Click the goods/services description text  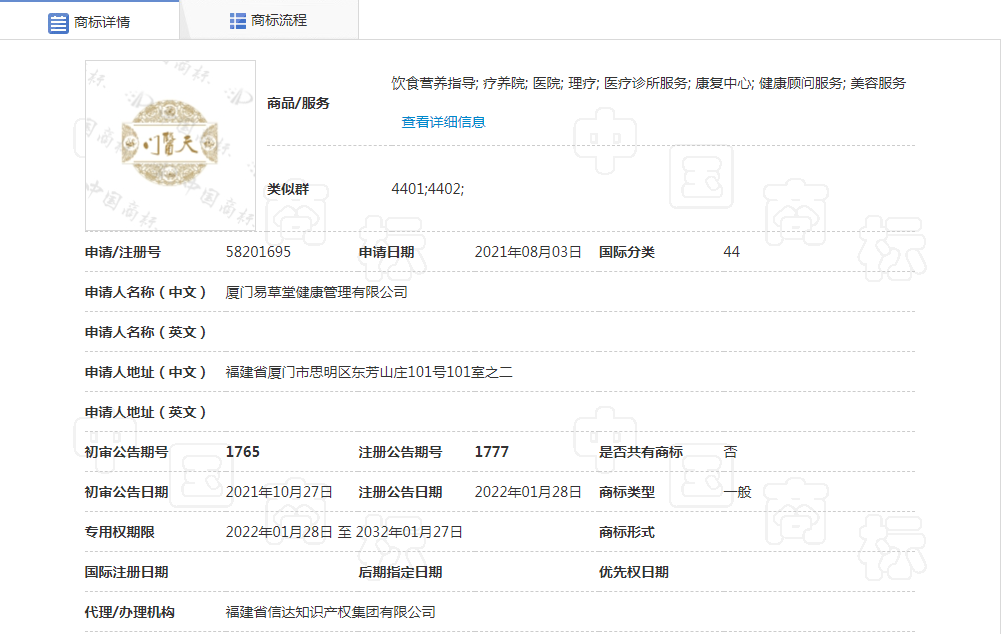[648, 83]
